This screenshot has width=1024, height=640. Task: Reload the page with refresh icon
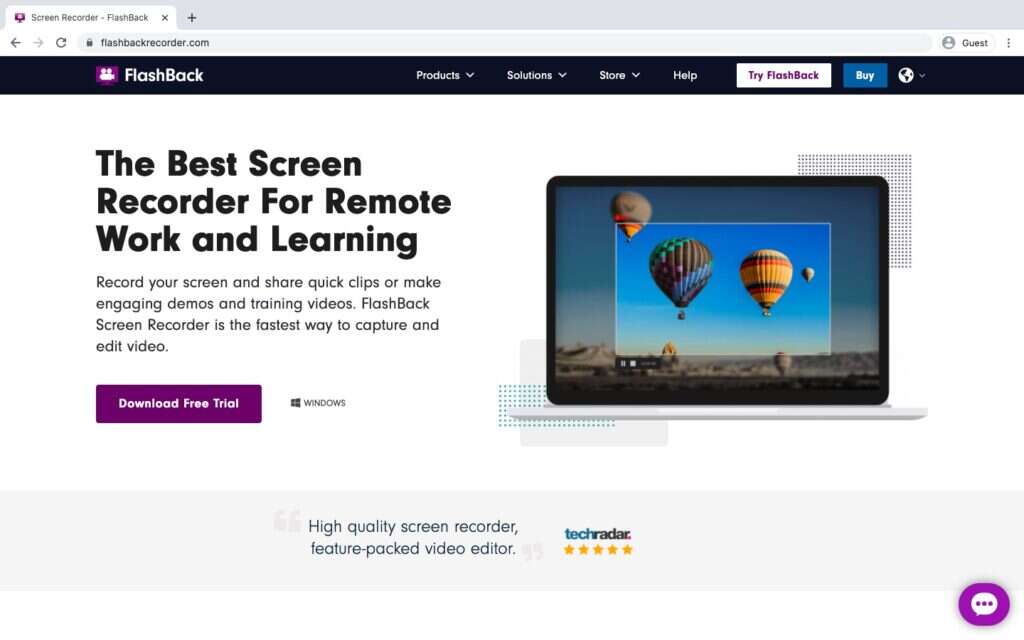click(x=61, y=42)
